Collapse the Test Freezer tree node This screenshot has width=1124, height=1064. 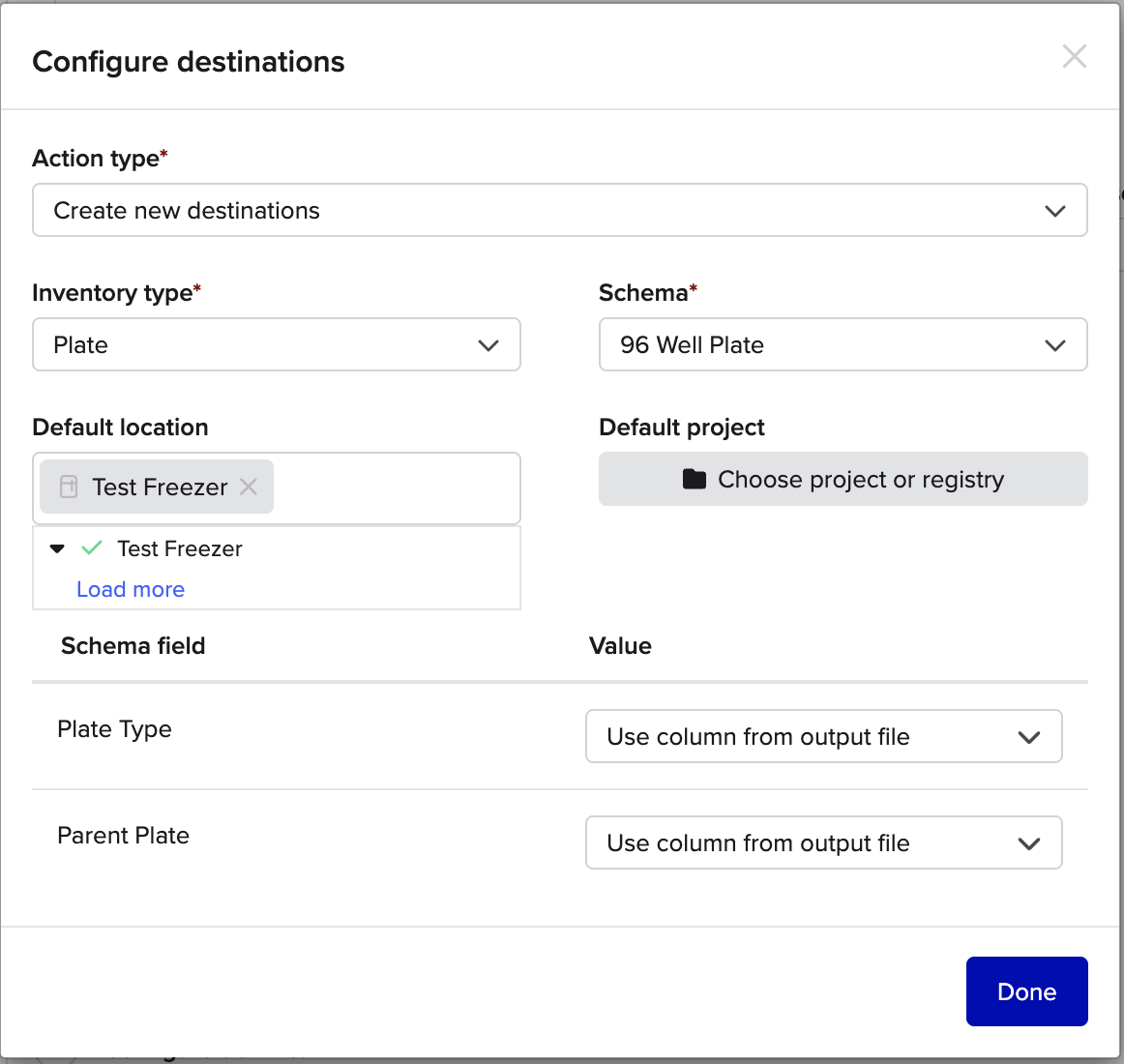point(57,548)
